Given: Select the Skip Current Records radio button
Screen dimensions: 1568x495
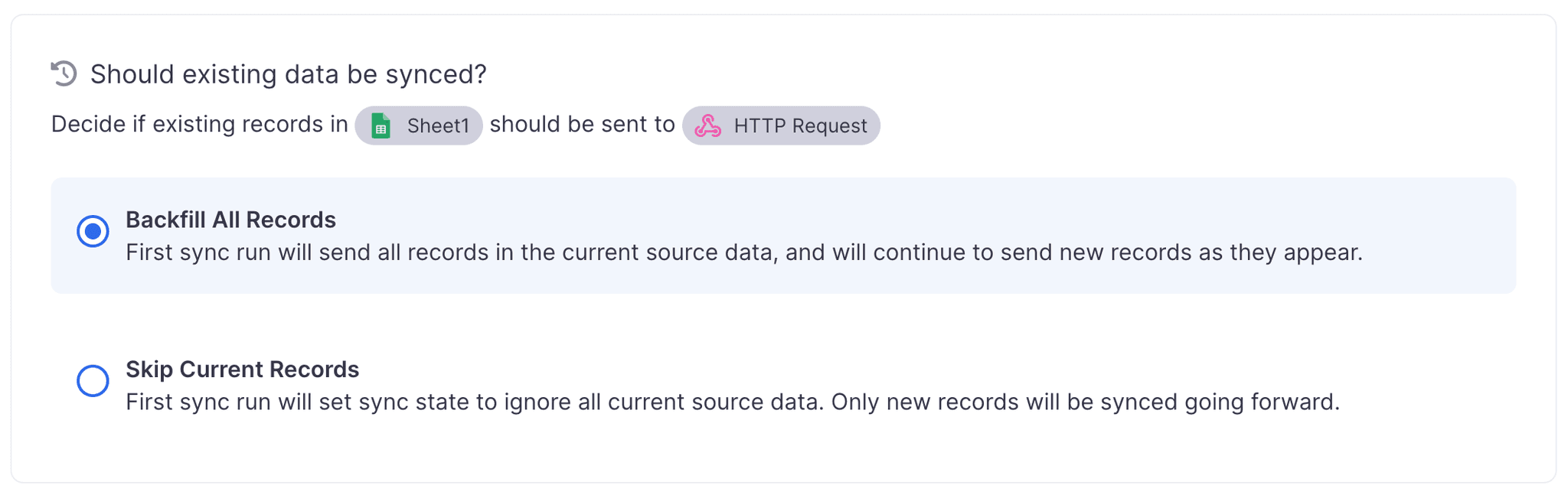Looking at the screenshot, I should pos(93,380).
